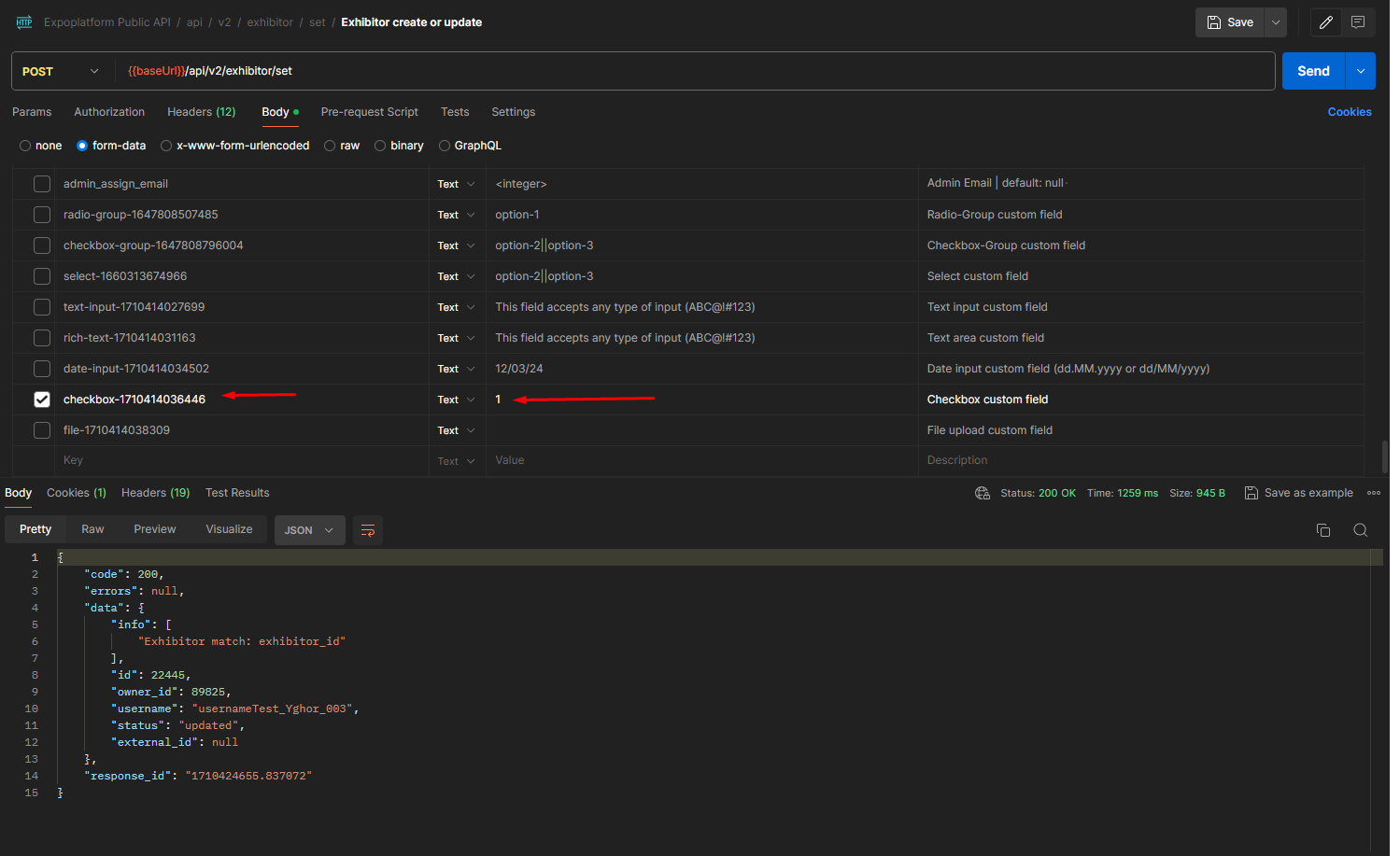The image size is (1400, 856).
Task: Open the Test Results tab
Action: [x=236, y=492]
